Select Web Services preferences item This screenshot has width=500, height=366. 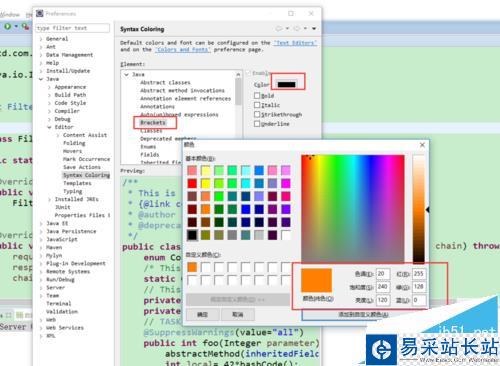pos(65,328)
